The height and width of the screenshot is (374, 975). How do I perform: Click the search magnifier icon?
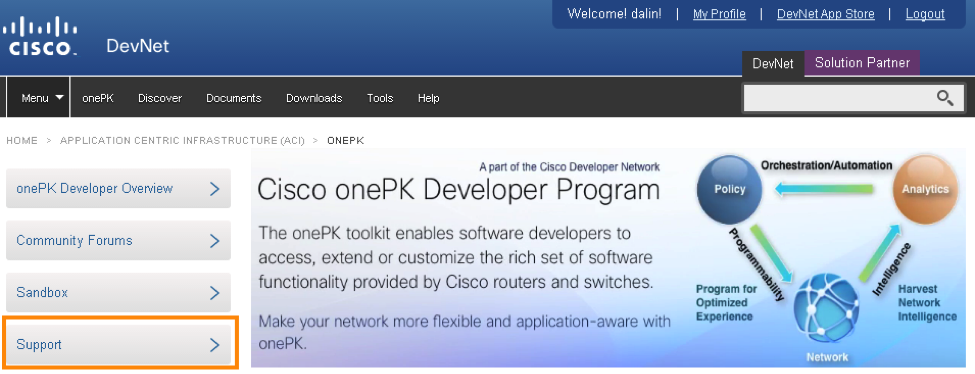click(945, 98)
